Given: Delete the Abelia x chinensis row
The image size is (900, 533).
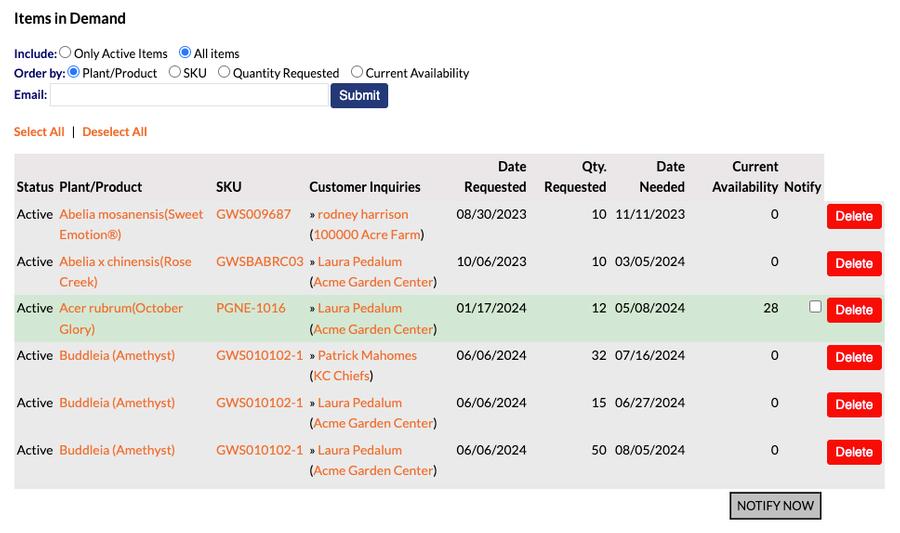Looking at the screenshot, I should pyautogui.click(x=853, y=263).
